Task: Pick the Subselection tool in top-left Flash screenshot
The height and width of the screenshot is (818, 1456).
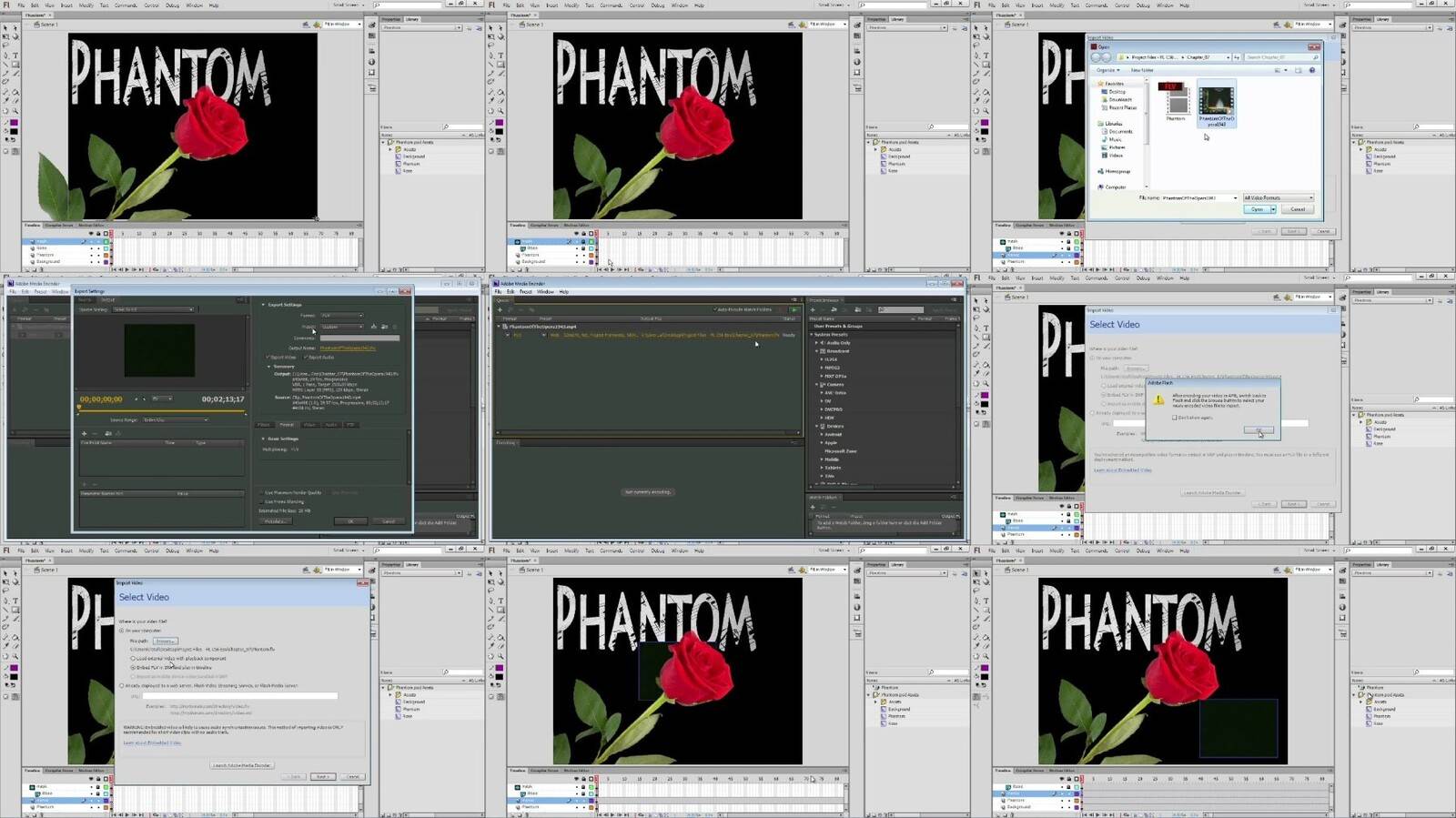Action: 15,29
